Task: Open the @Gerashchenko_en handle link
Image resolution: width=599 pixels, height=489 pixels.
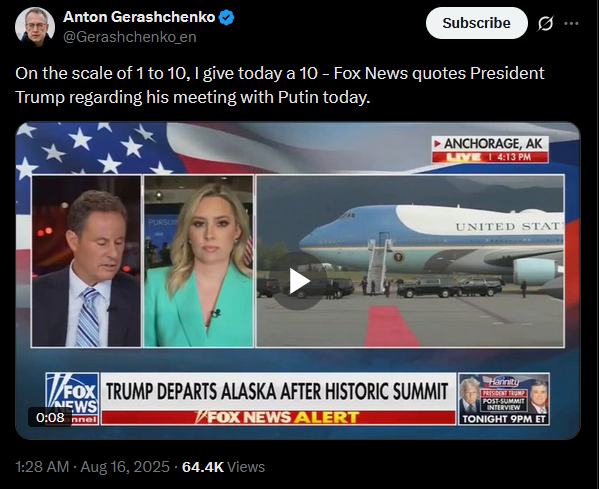Action: [130, 37]
